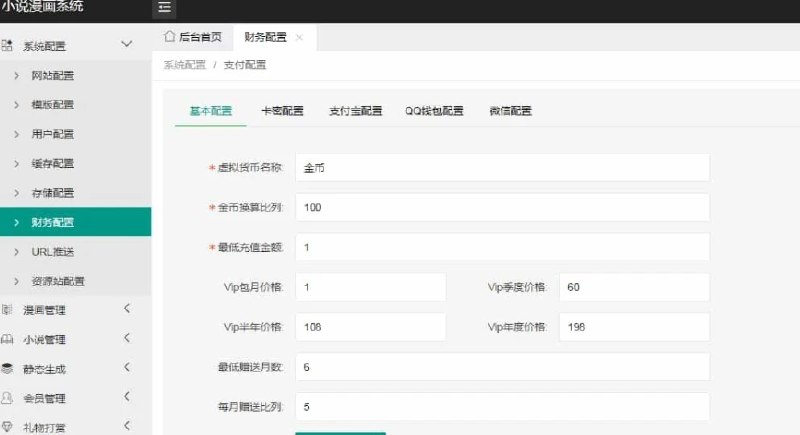The image size is (800, 435).
Task: Collapse the 系统配置 menu chevron
Action: coord(127,44)
